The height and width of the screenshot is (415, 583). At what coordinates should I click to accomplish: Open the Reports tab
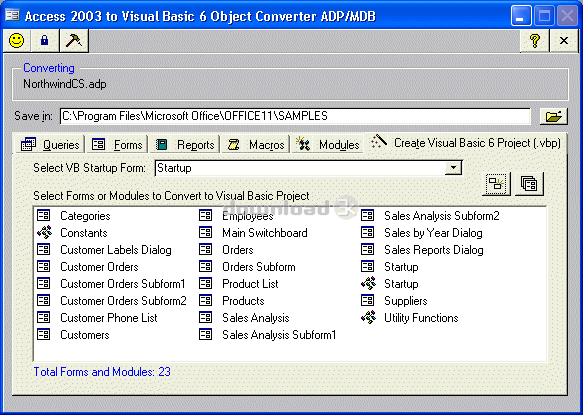[184, 144]
